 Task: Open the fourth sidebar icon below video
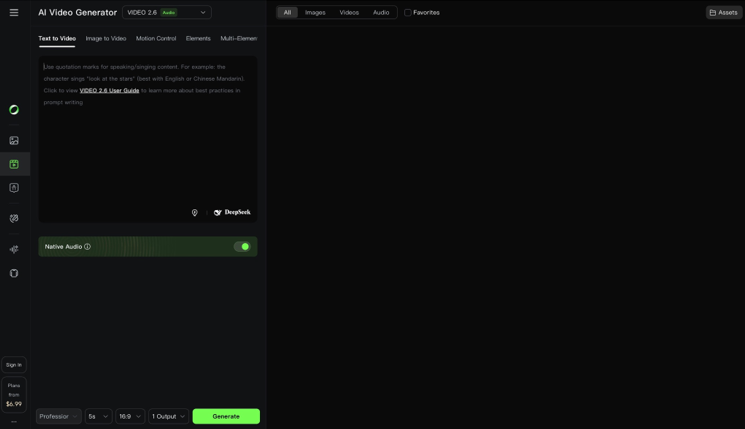click(x=14, y=188)
